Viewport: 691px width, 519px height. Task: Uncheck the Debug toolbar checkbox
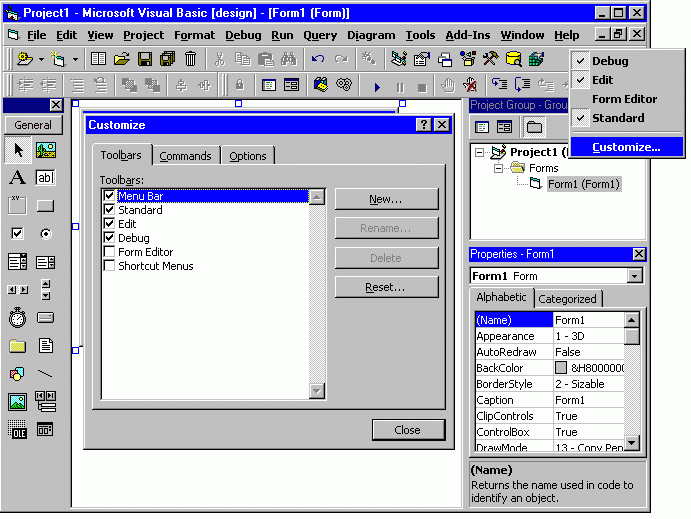[x=109, y=237]
